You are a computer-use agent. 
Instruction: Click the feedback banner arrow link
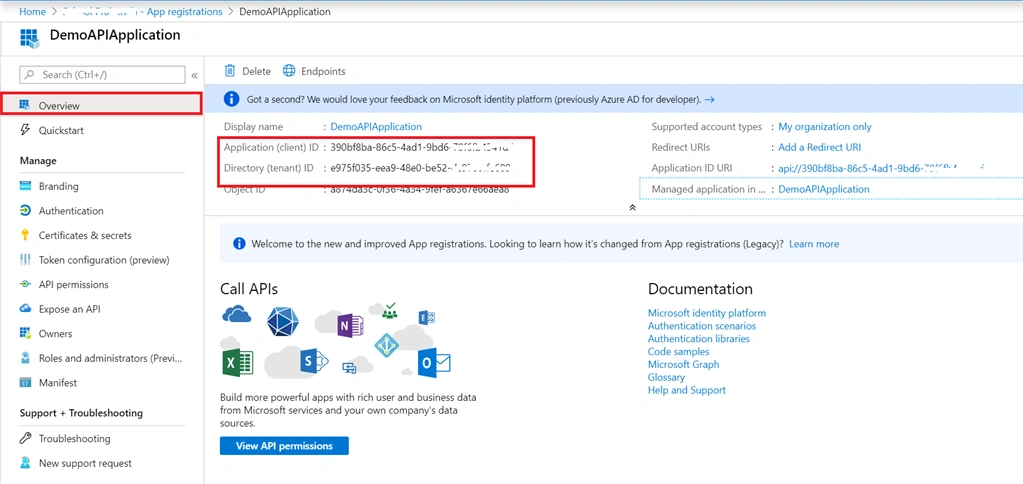pos(710,100)
